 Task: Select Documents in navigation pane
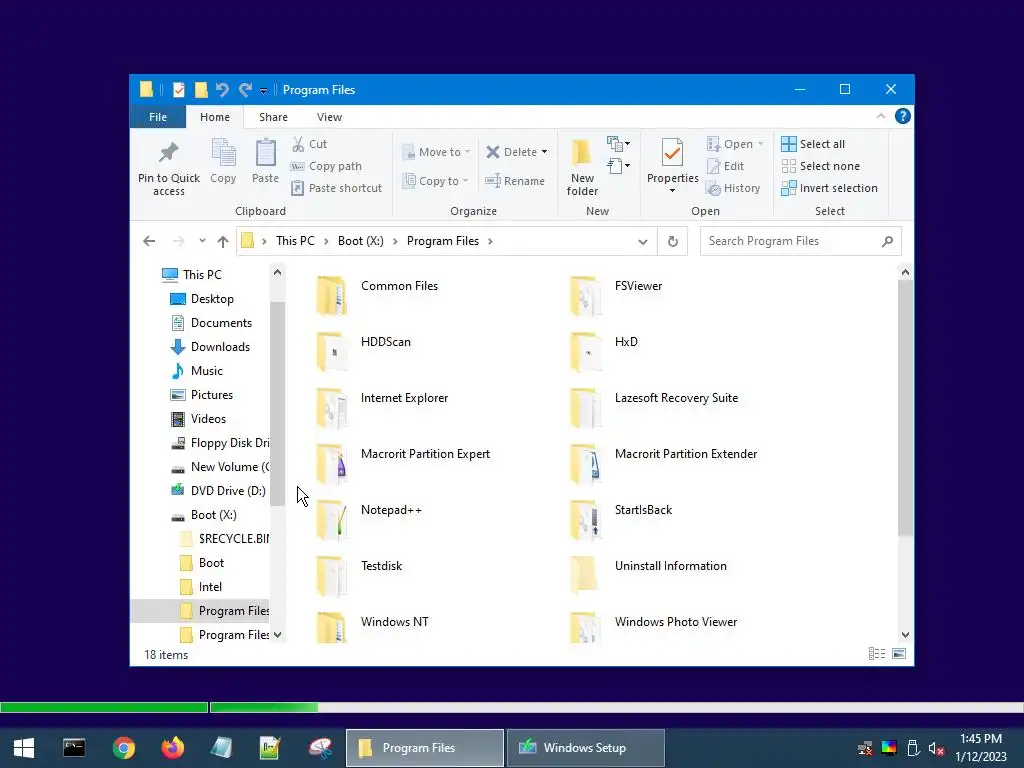click(x=220, y=323)
